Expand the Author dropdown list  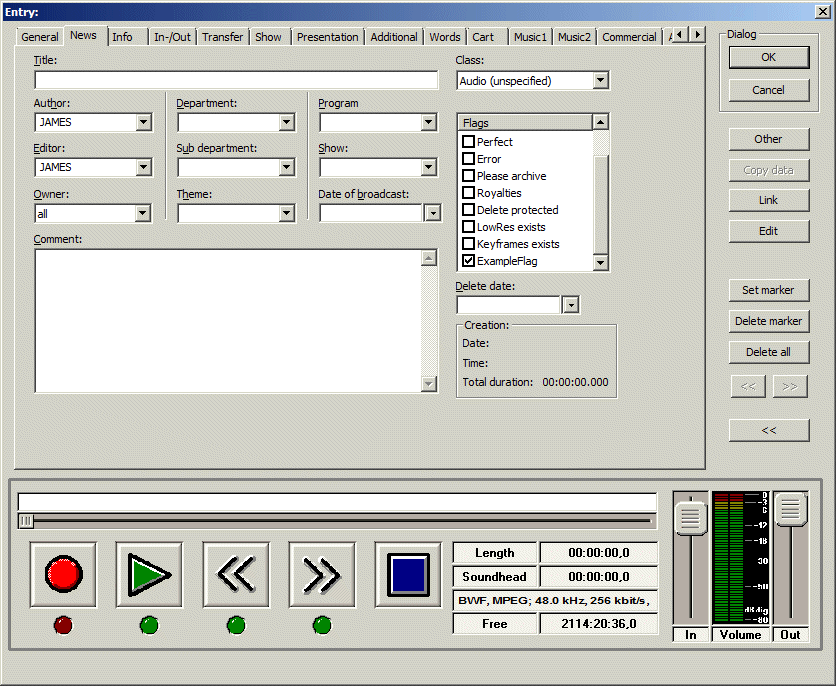tap(143, 122)
